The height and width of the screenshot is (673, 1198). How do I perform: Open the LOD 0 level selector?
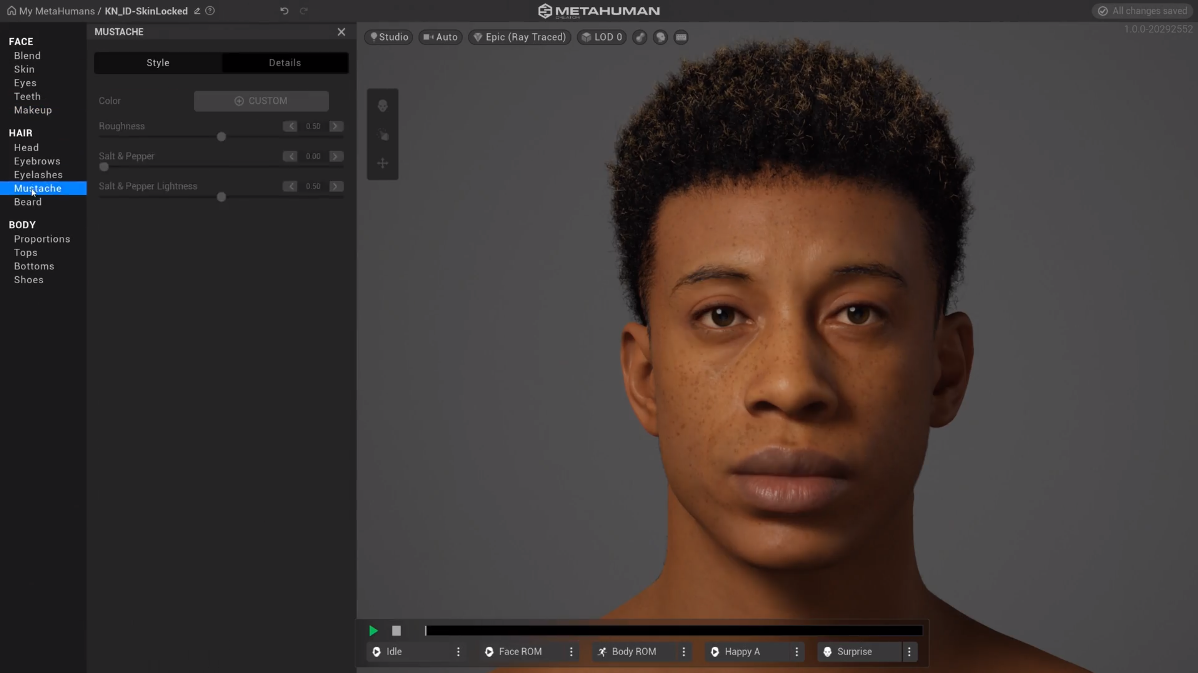602,37
